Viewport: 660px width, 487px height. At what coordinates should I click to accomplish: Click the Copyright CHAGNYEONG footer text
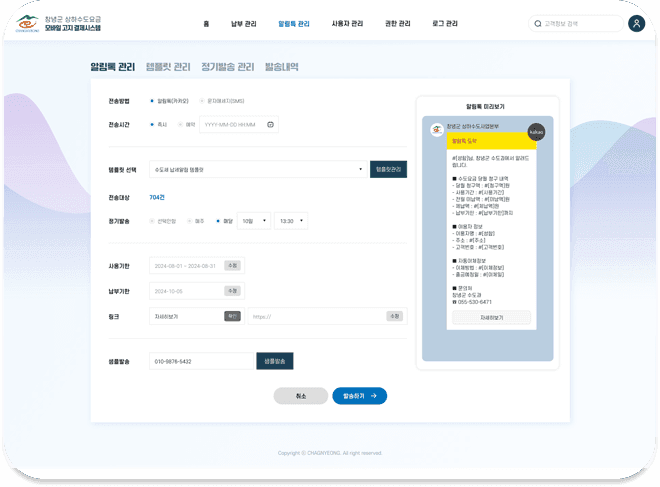tap(330, 453)
